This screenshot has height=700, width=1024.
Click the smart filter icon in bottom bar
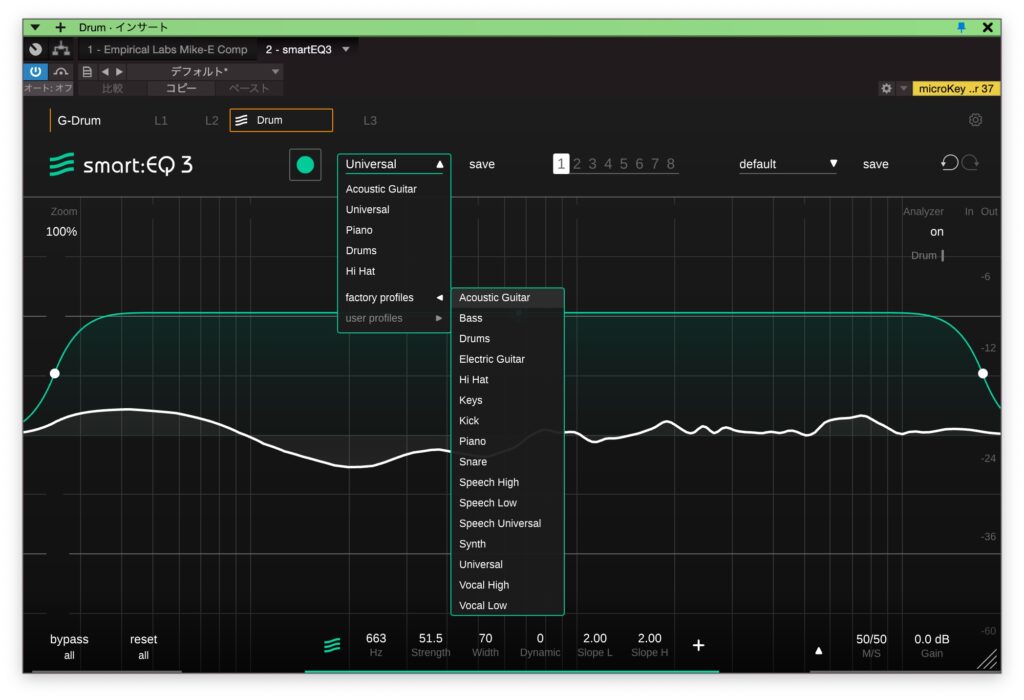pos(332,646)
